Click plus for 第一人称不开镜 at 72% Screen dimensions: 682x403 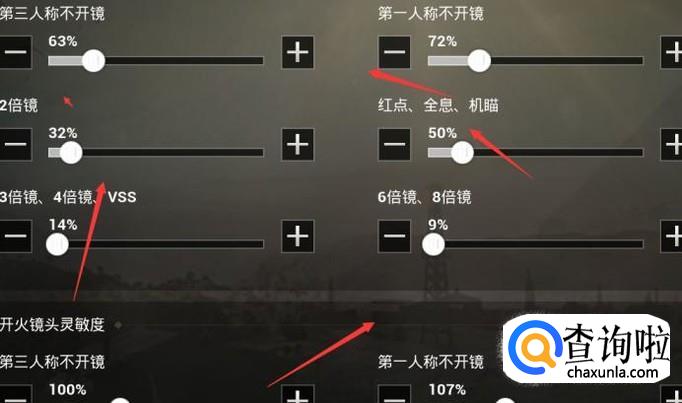click(x=672, y=53)
